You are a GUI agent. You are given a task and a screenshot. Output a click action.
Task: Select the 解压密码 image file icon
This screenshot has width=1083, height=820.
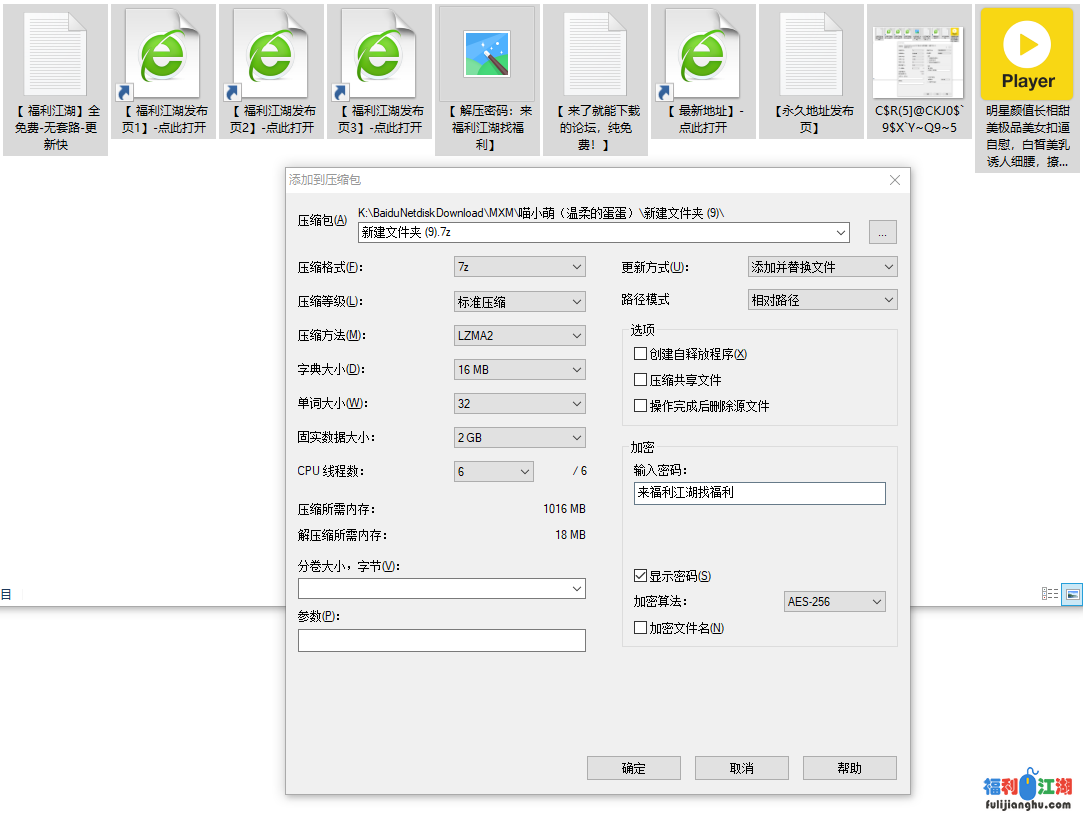pyautogui.click(x=487, y=55)
